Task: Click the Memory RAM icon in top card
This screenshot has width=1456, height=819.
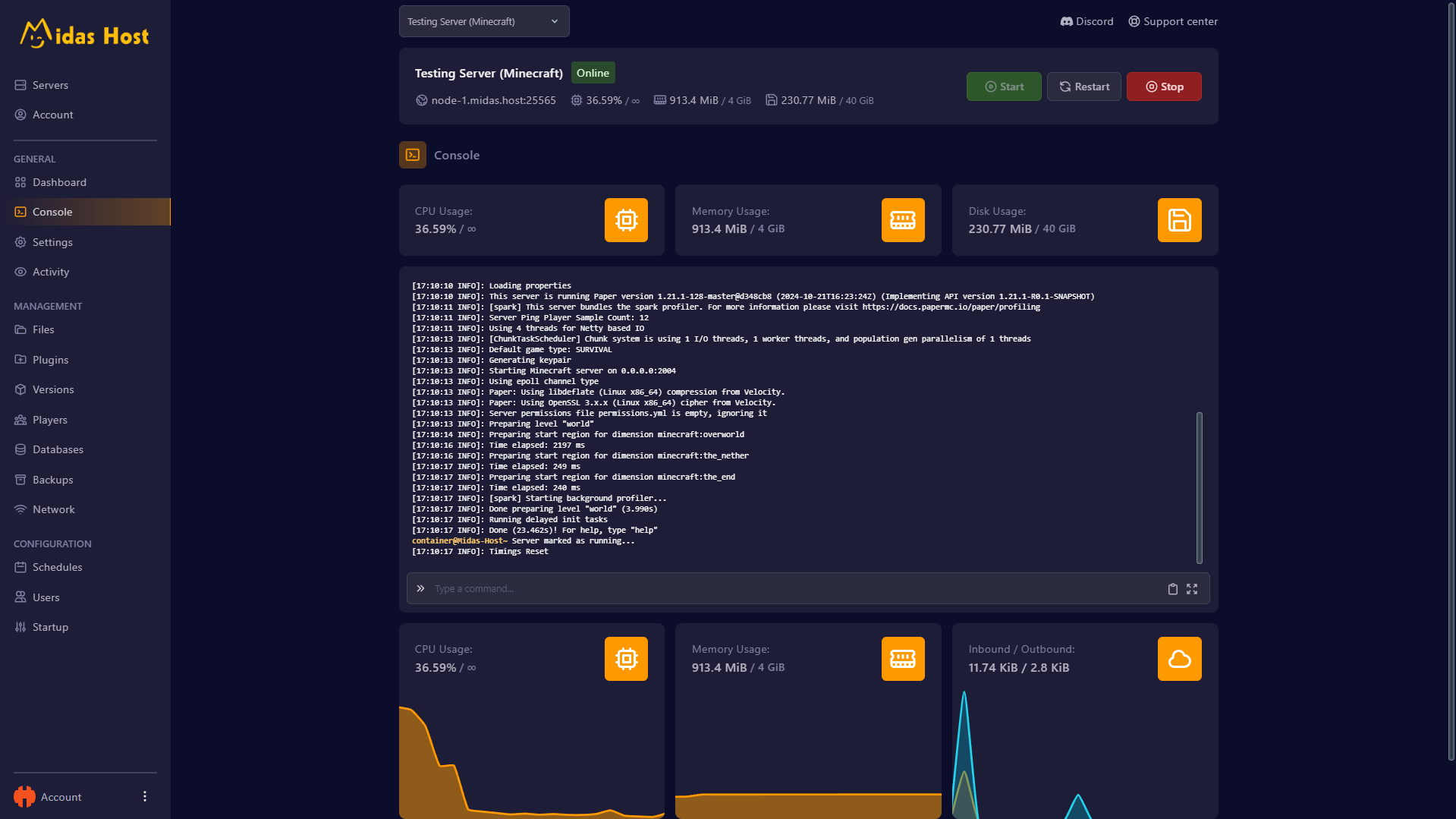Action: pos(903,220)
